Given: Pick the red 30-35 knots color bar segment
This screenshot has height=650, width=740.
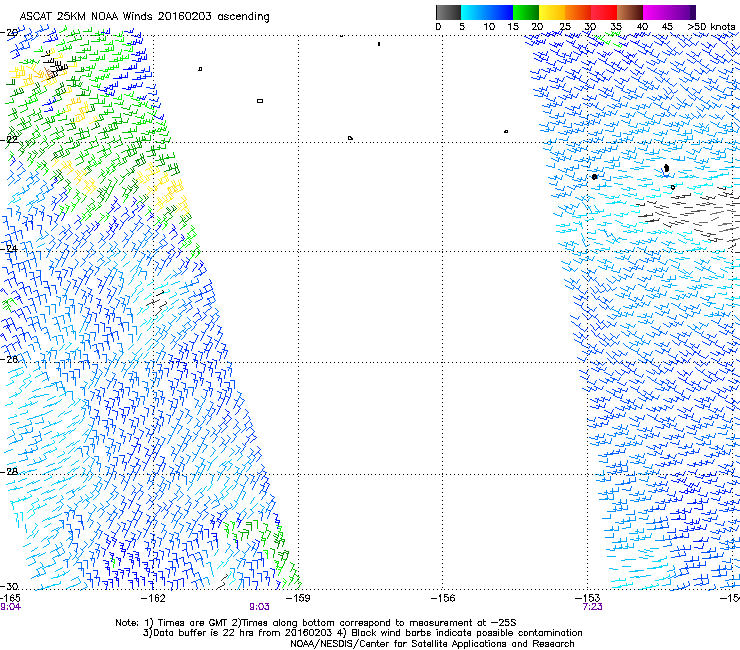Looking at the screenshot, I should click(x=604, y=12).
